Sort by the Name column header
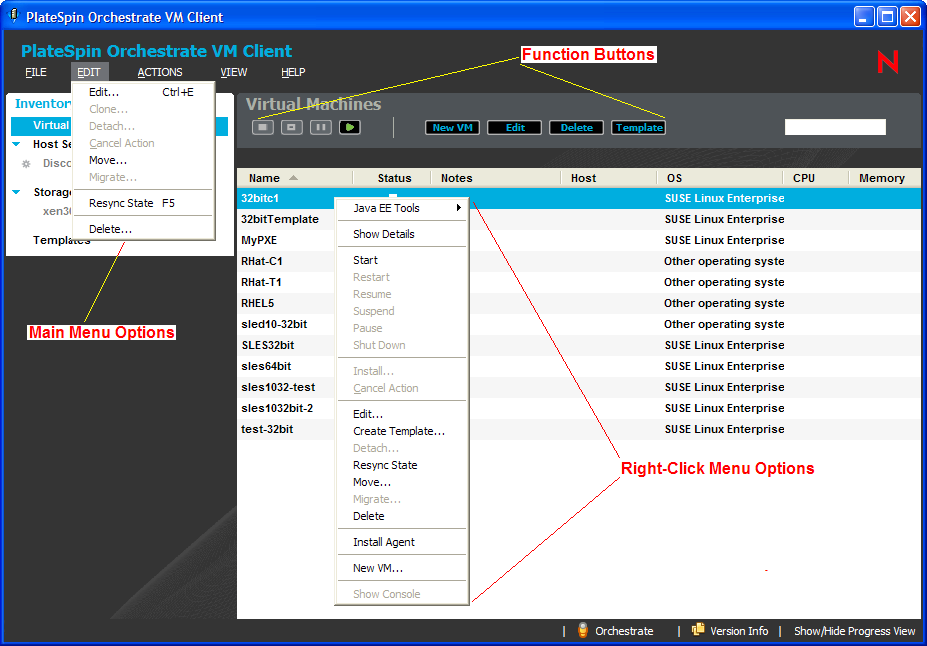The width and height of the screenshot is (927, 646). coord(294,178)
